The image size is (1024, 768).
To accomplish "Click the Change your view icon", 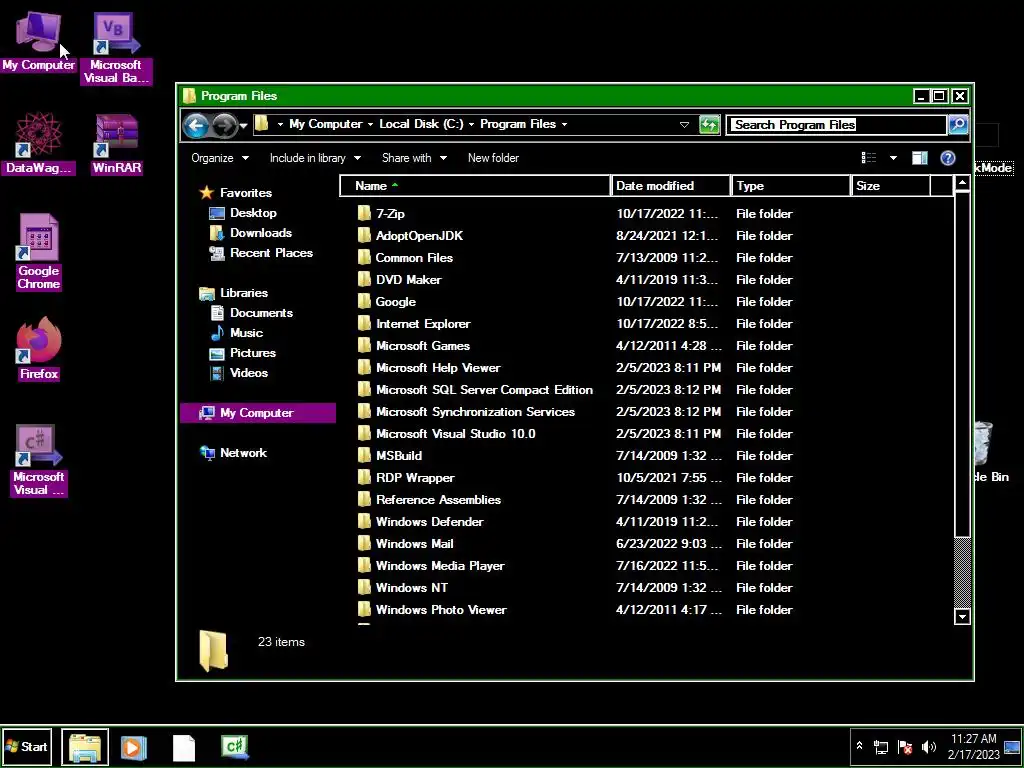I will point(869,158).
